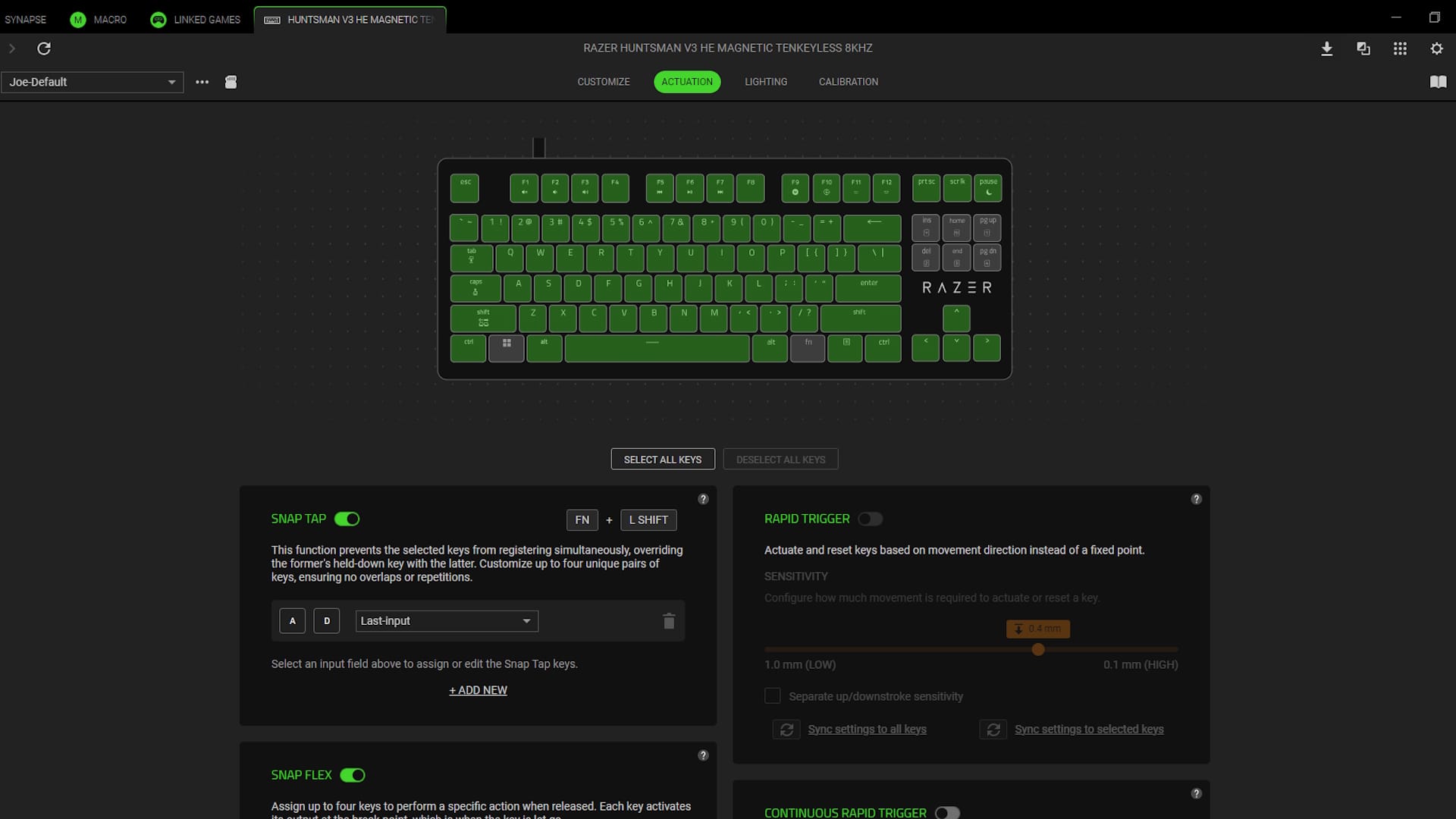Image resolution: width=1456 pixels, height=819 pixels.
Task: Click the + ADD NEW link
Action: pos(478,690)
